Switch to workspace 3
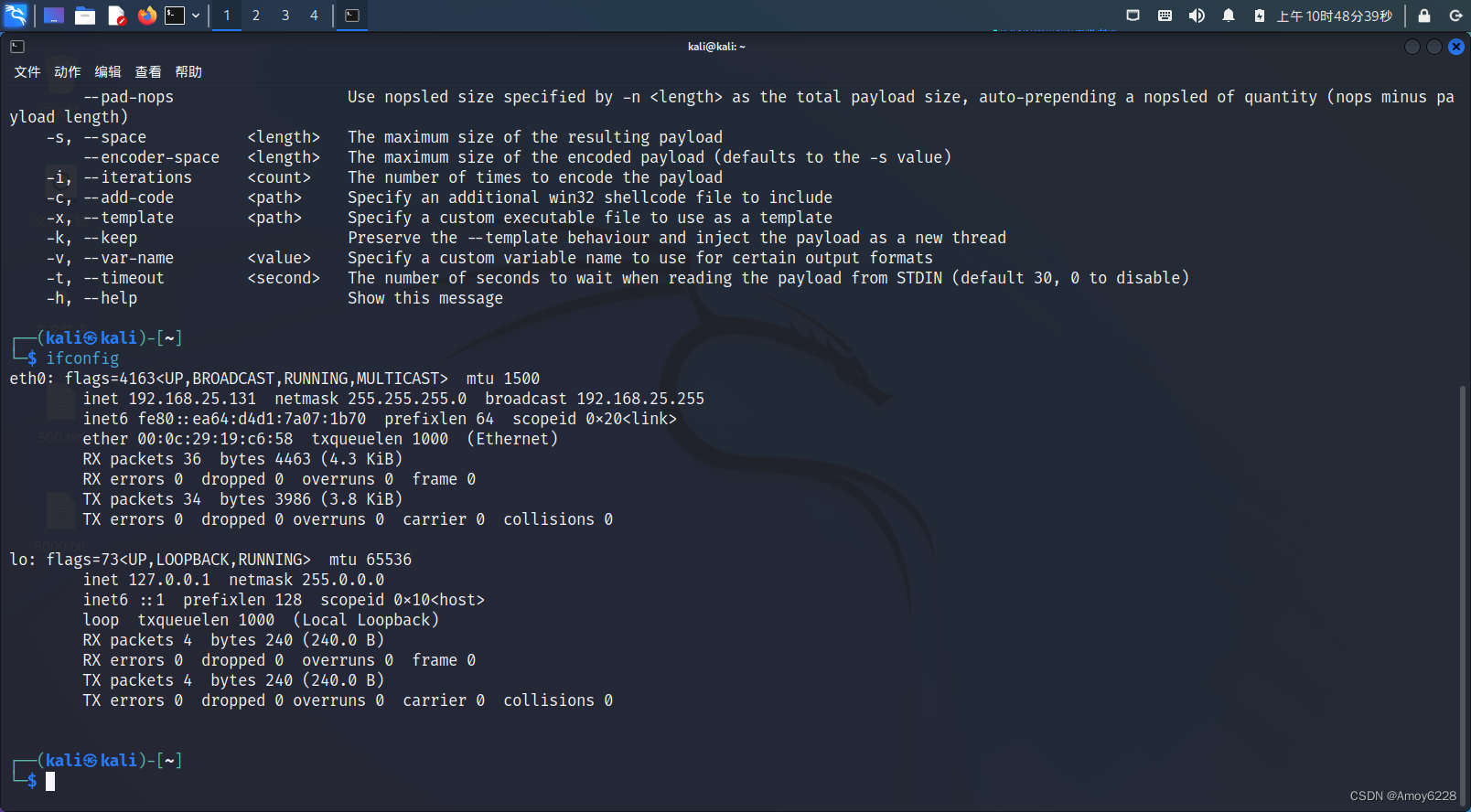The width and height of the screenshot is (1471, 812). coord(285,16)
